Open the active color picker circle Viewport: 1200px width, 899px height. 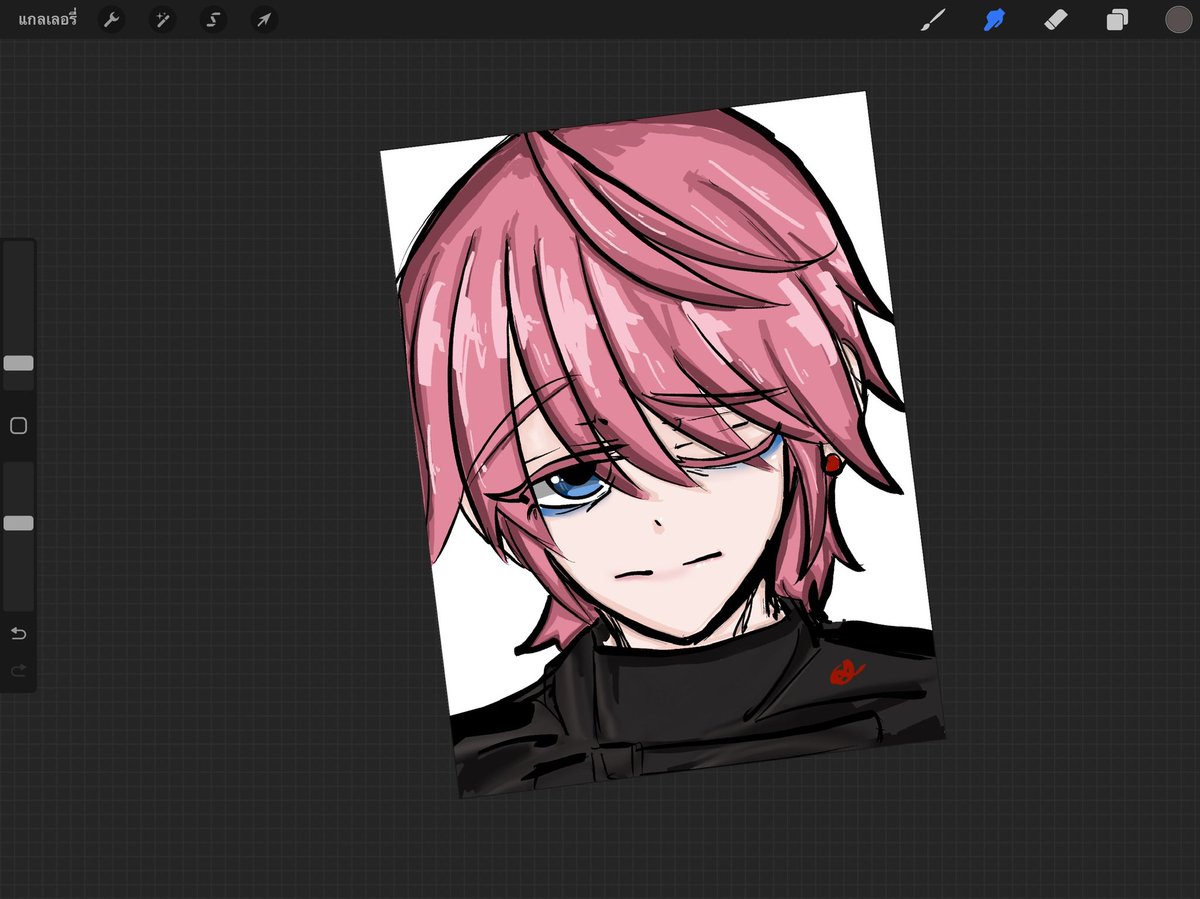click(1178, 19)
